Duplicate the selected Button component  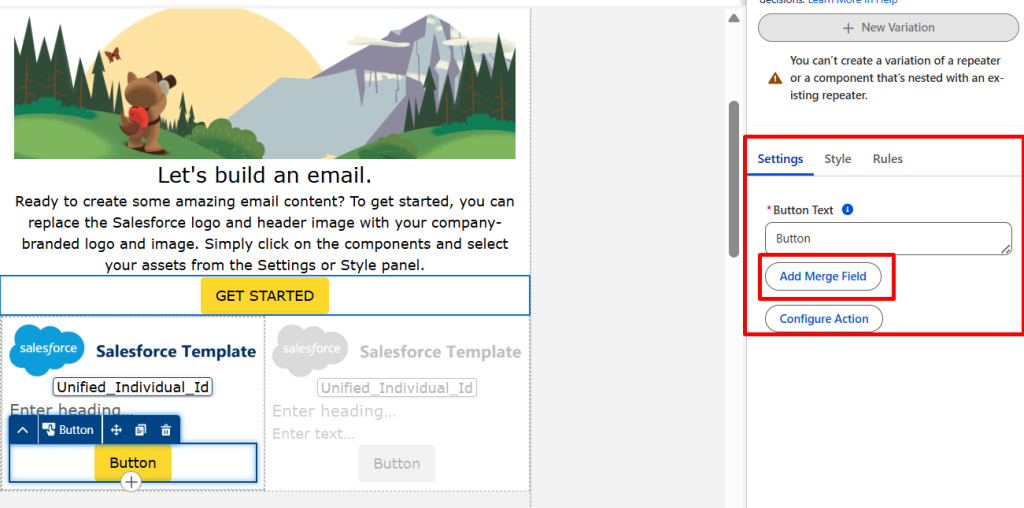[x=140, y=430]
